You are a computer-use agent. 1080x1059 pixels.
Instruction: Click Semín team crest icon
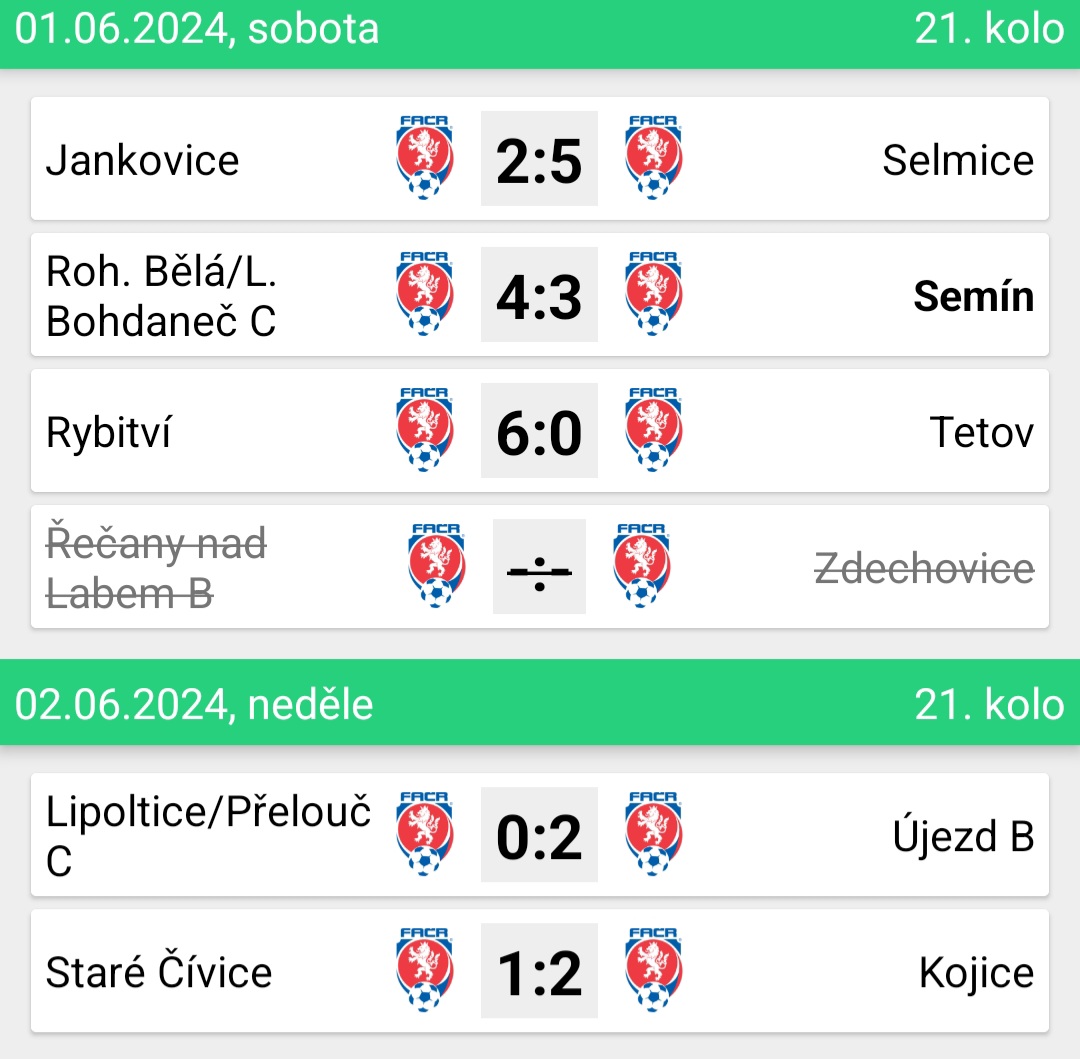point(653,294)
